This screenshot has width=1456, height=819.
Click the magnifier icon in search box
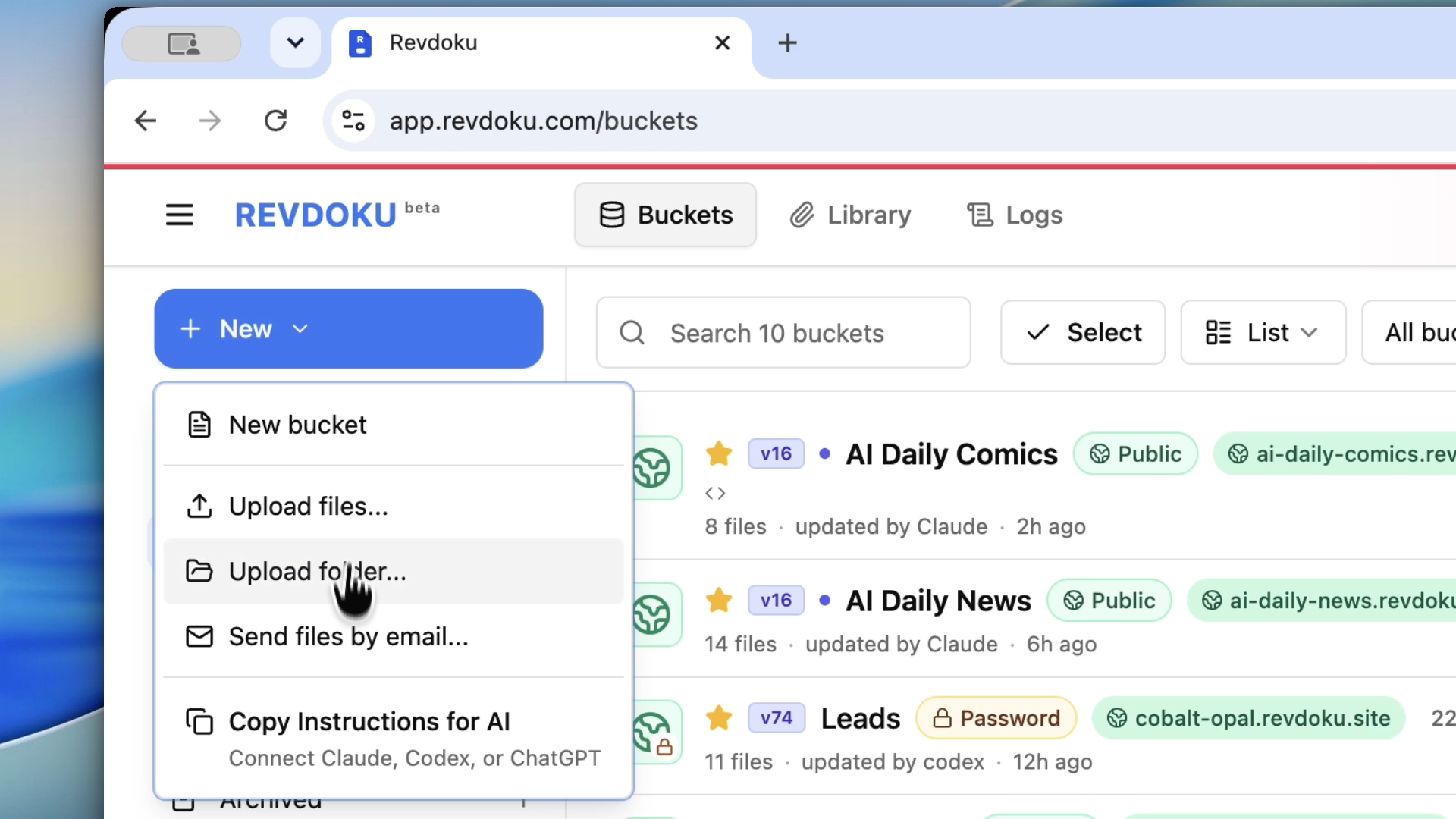(x=632, y=332)
